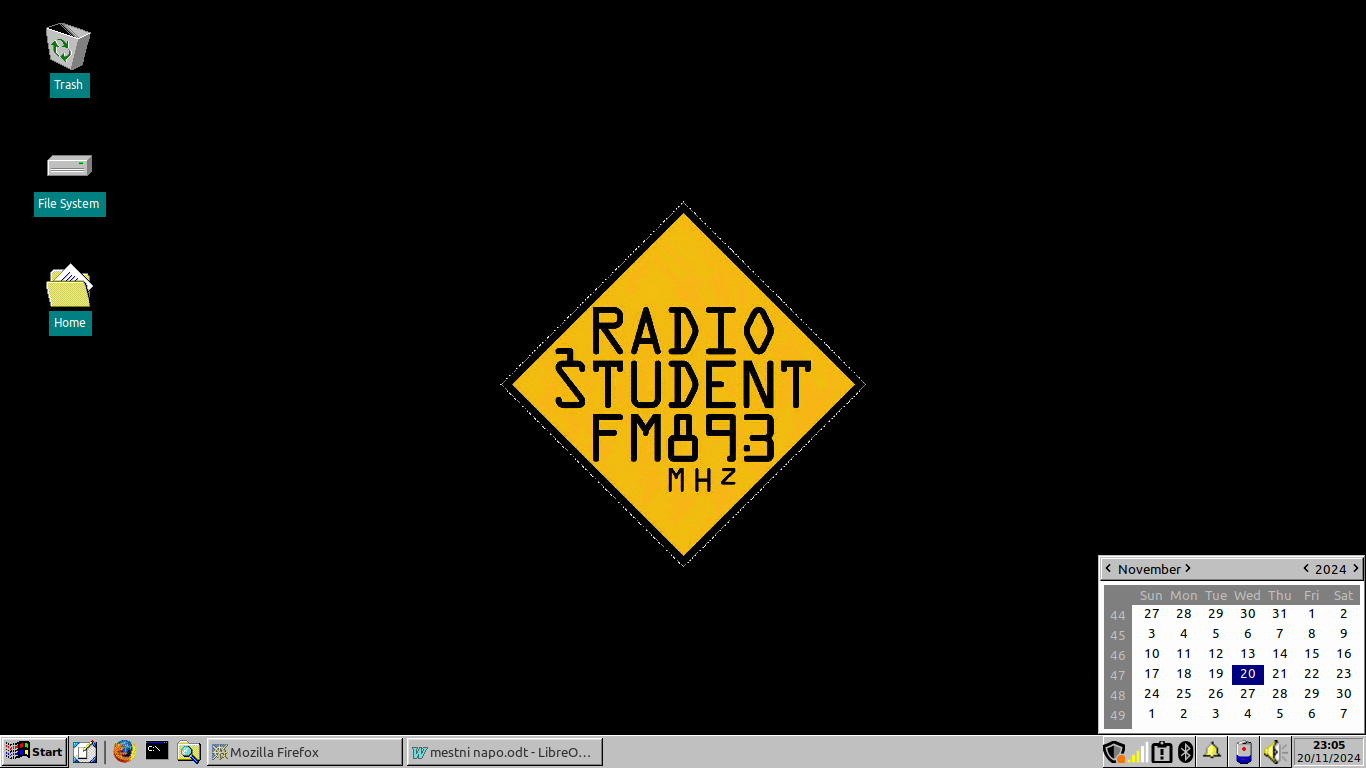Open the Trash desktop icon

coord(68,47)
